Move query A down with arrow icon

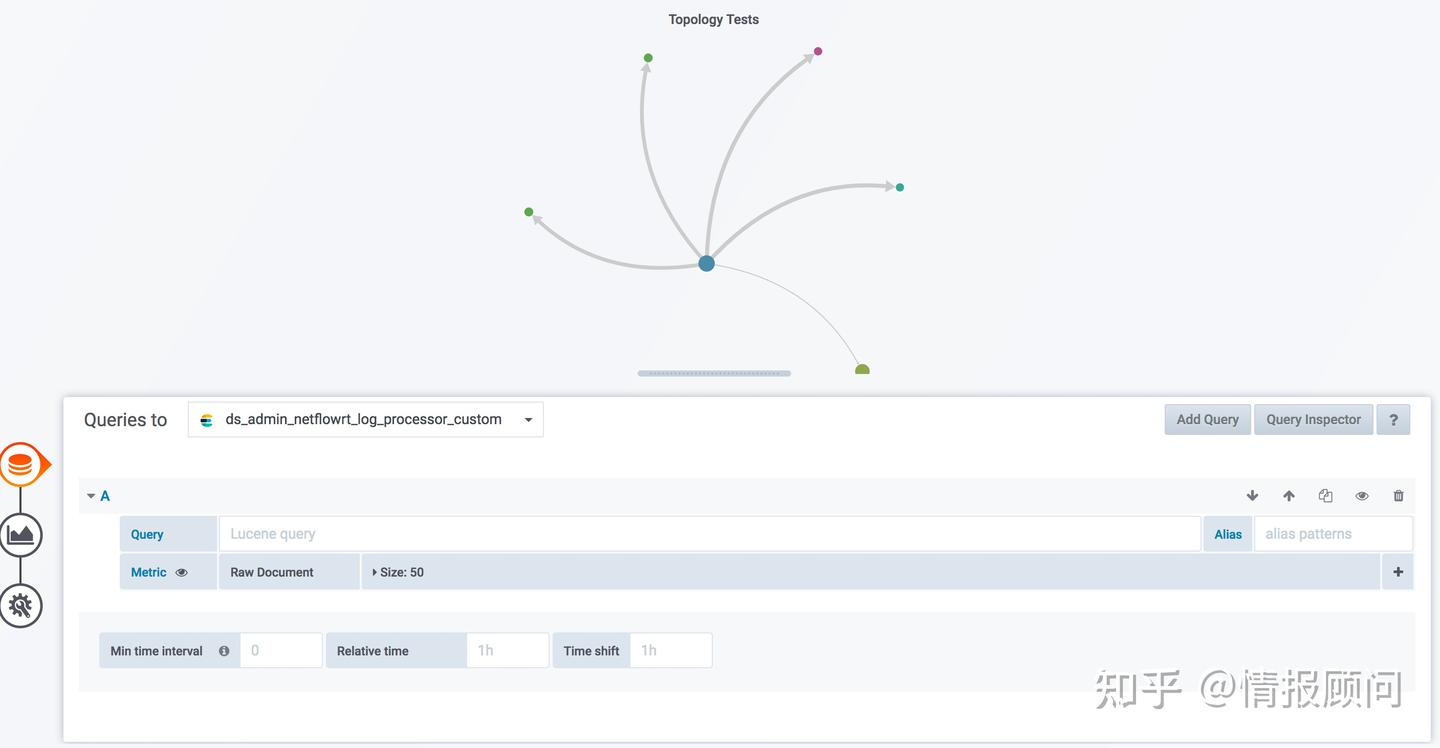click(1252, 496)
